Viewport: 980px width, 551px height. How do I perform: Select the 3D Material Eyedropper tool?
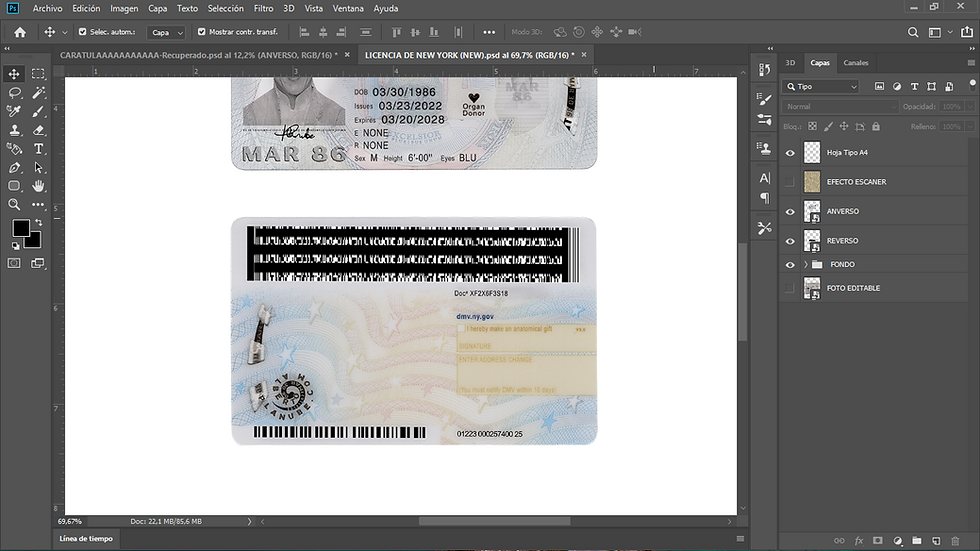coord(14,111)
